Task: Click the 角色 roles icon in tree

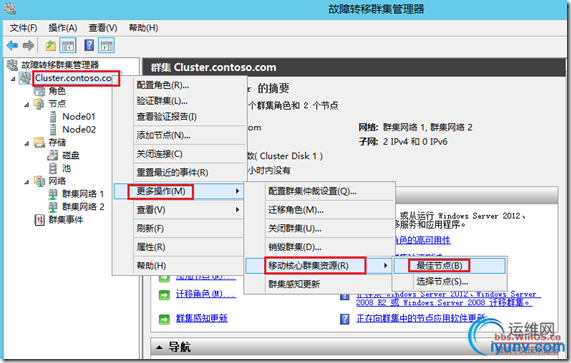Action: click(39, 91)
